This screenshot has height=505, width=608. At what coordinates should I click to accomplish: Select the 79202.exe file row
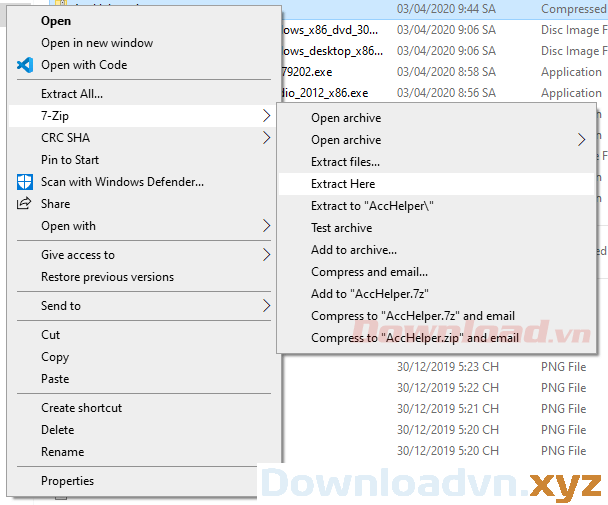(307, 72)
